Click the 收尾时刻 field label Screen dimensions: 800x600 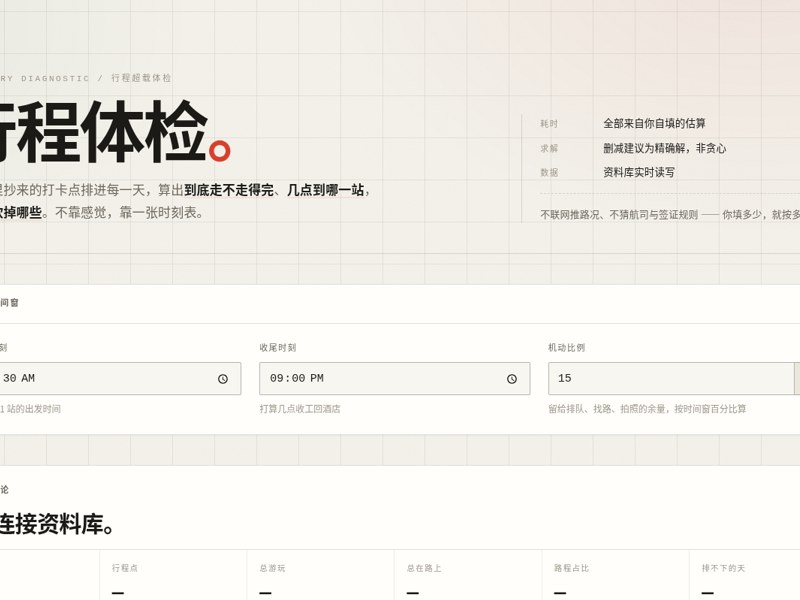[x=278, y=347]
